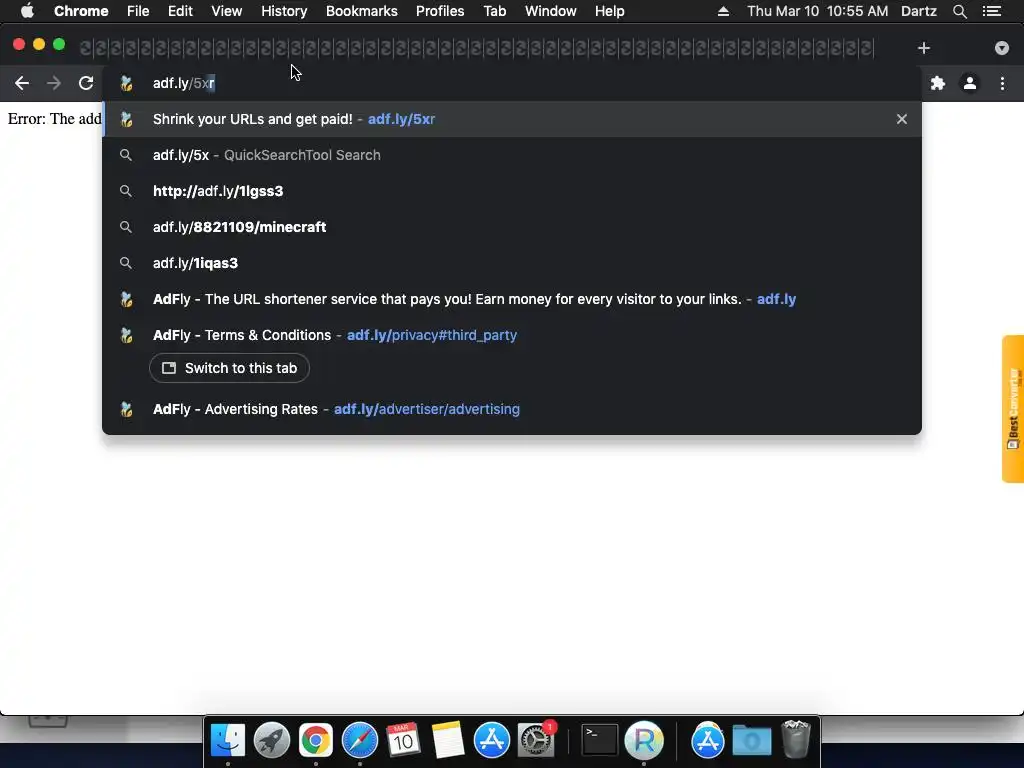Open the Best Converter side tab
1024x768 pixels.
(1013, 409)
